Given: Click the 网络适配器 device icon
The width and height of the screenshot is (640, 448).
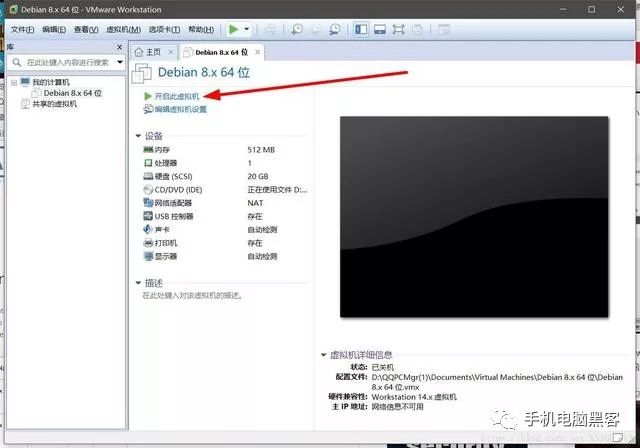Looking at the screenshot, I should [x=148, y=203].
